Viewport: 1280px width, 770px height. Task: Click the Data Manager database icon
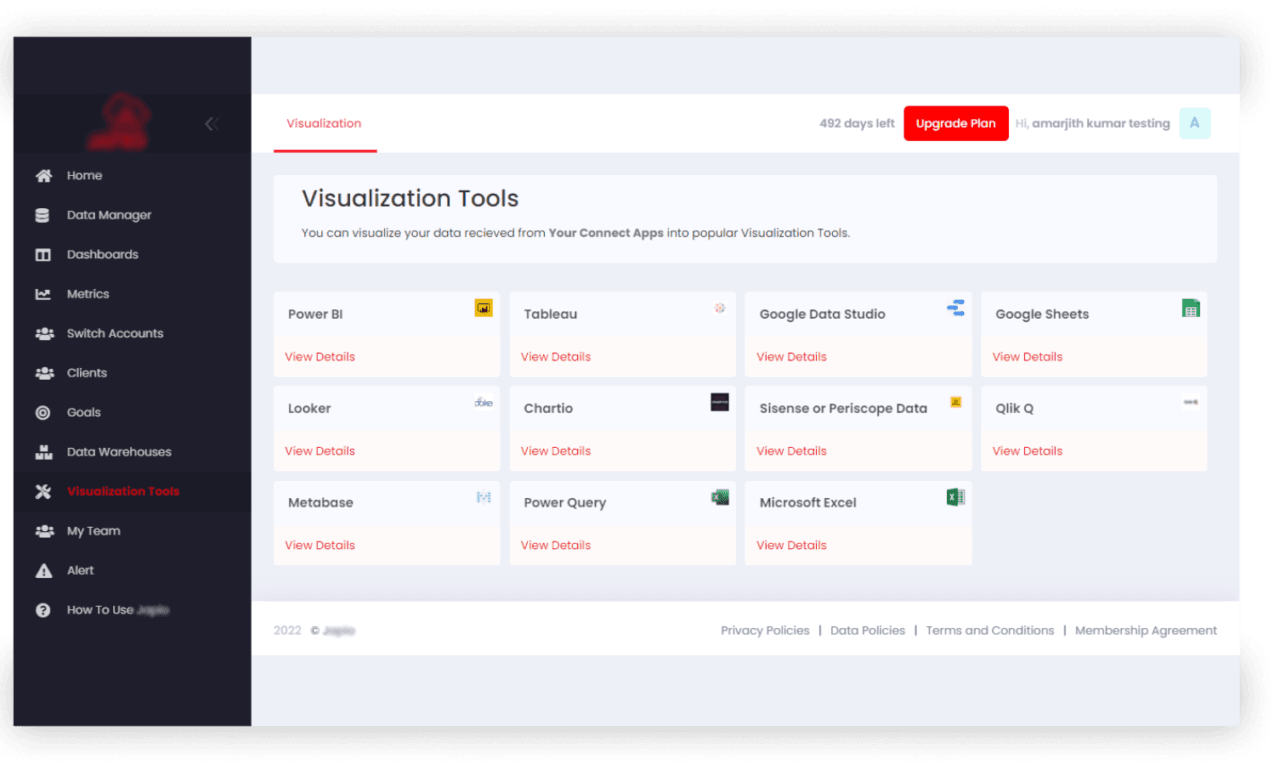[42, 215]
